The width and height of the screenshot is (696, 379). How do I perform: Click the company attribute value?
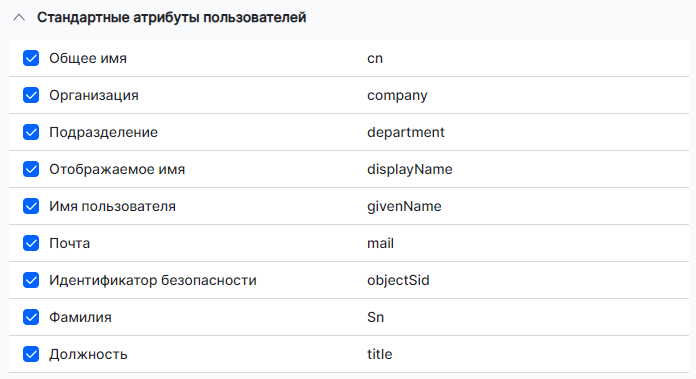[397, 96]
